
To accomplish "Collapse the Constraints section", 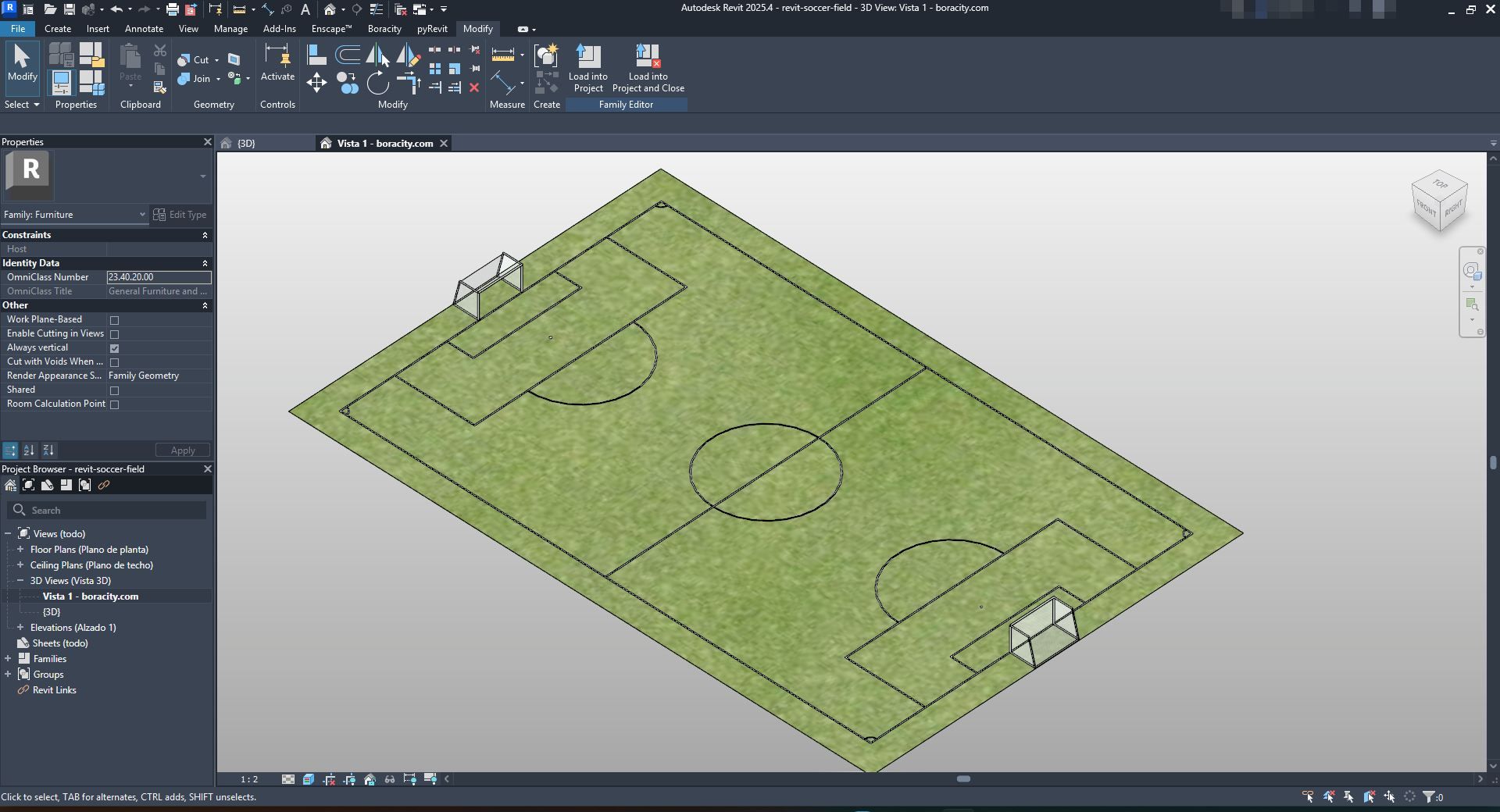I will click(x=205, y=235).
